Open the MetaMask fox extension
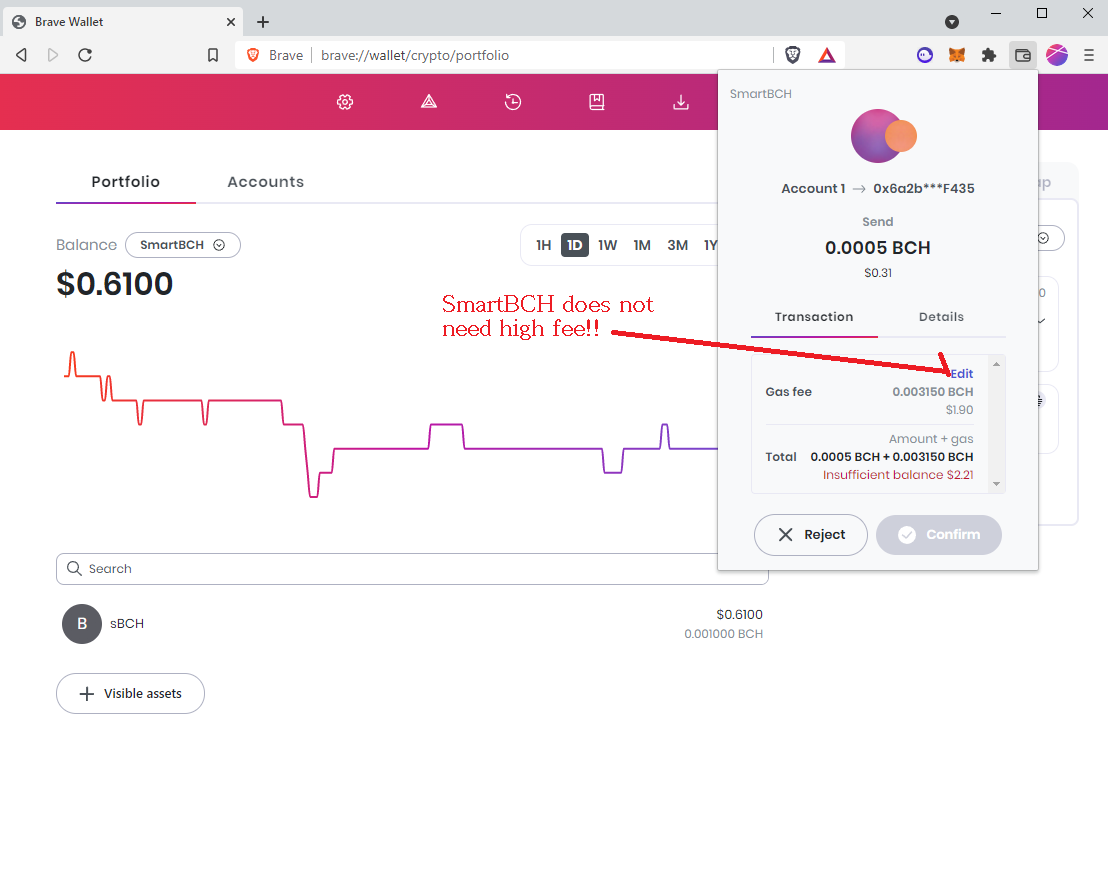 tap(957, 55)
